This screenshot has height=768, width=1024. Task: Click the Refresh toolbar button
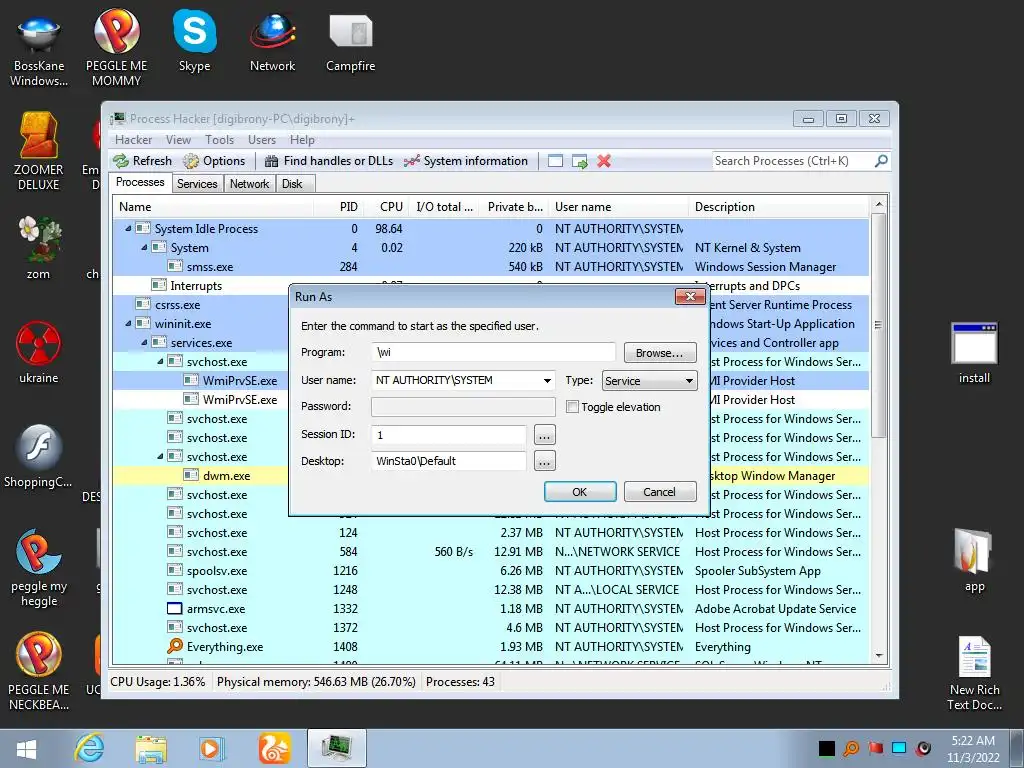pos(142,161)
